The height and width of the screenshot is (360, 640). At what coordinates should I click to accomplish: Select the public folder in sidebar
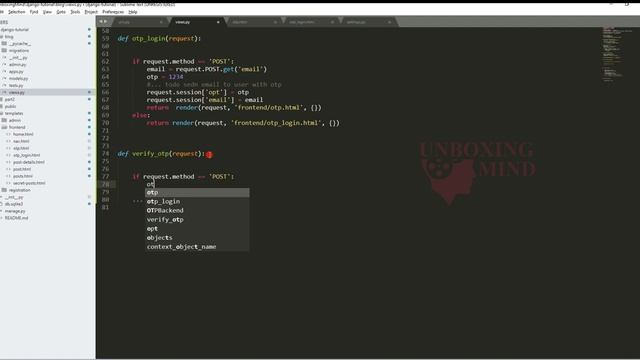pos(10,106)
